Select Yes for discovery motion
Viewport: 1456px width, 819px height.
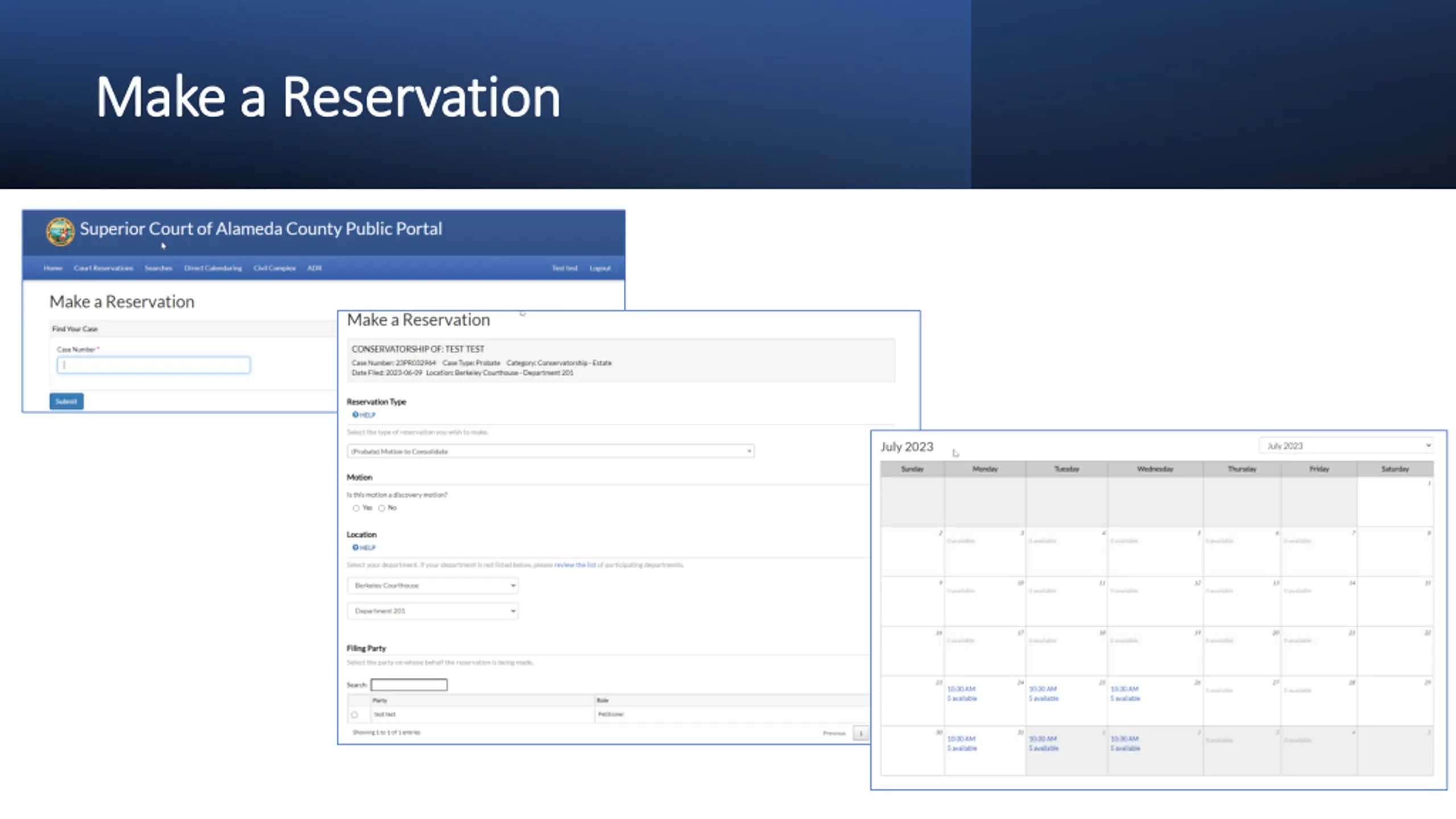click(356, 508)
